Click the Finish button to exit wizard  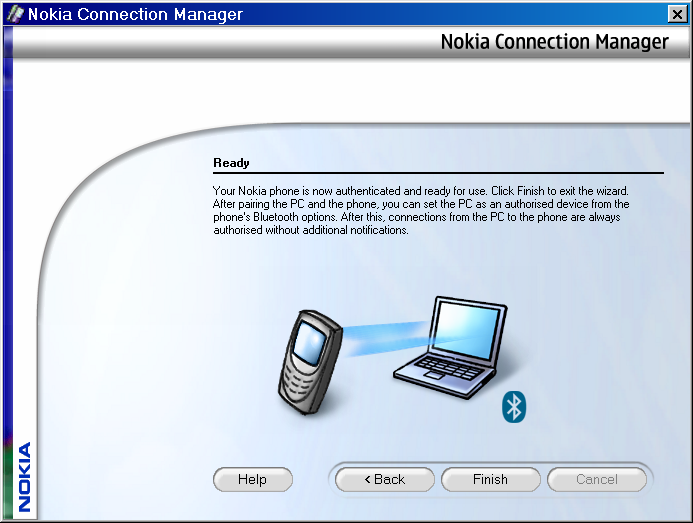pos(491,480)
